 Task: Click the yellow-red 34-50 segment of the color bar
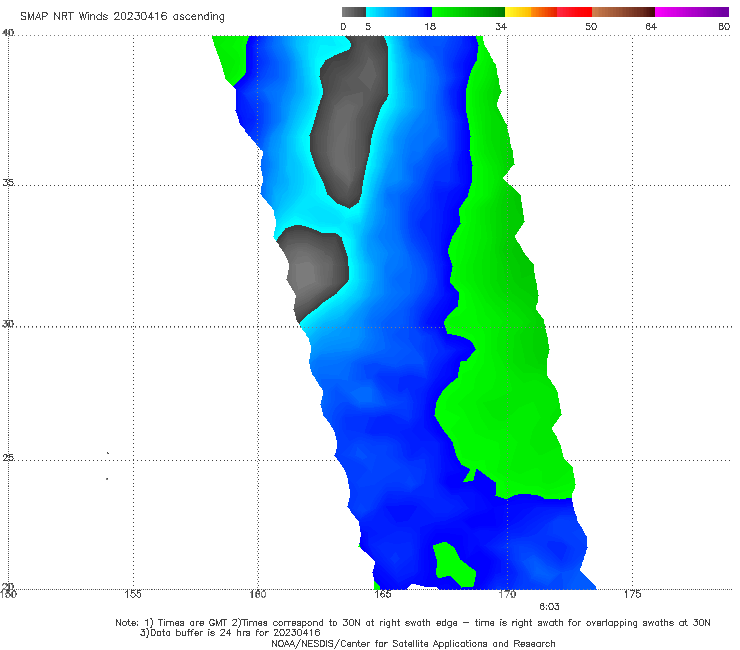pyautogui.click(x=548, y=12)
